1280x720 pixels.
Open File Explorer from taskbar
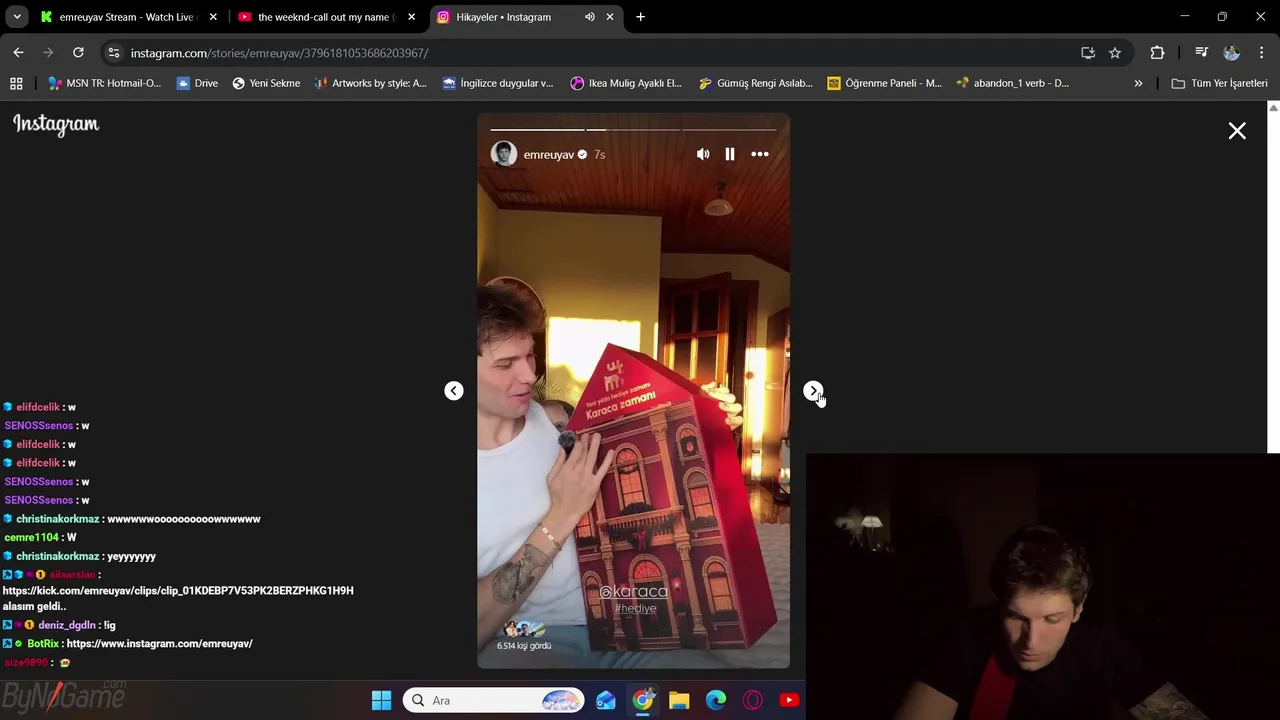click(679, 700)
